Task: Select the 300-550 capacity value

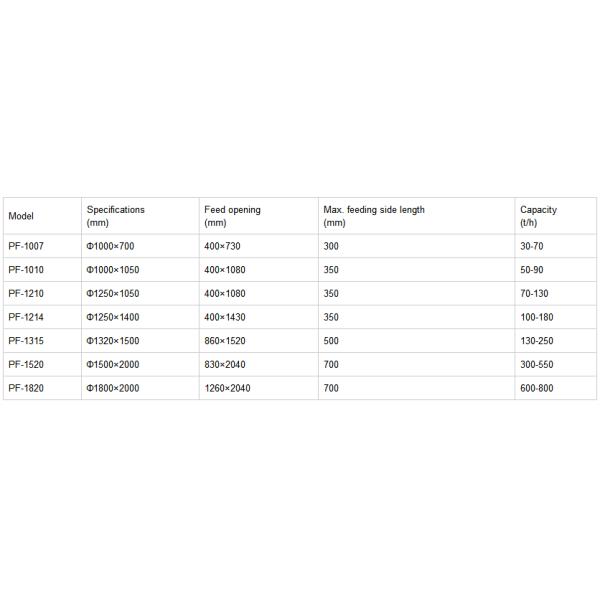Action: tap(536, 364)
